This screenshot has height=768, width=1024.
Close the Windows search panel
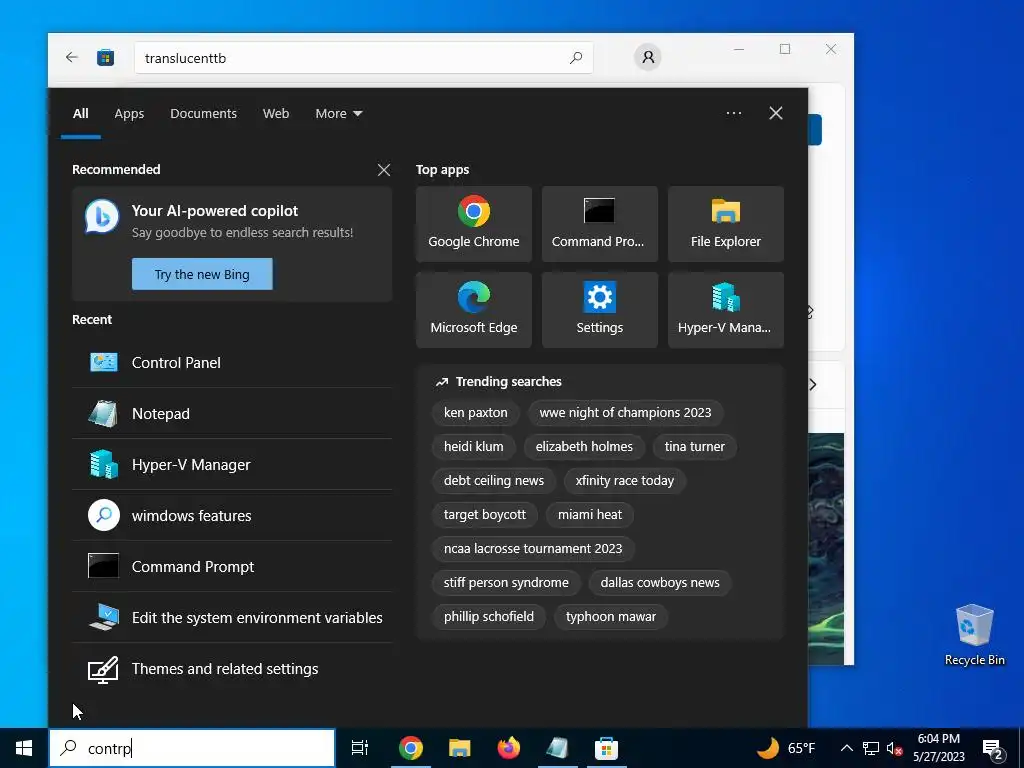click(x=775, y=113)
